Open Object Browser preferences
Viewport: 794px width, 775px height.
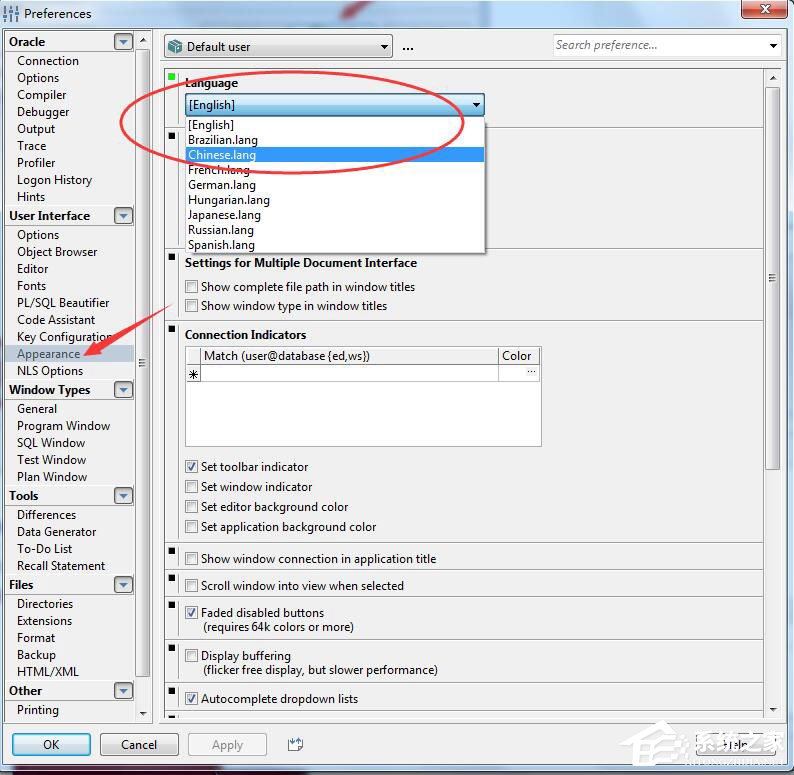57,252
